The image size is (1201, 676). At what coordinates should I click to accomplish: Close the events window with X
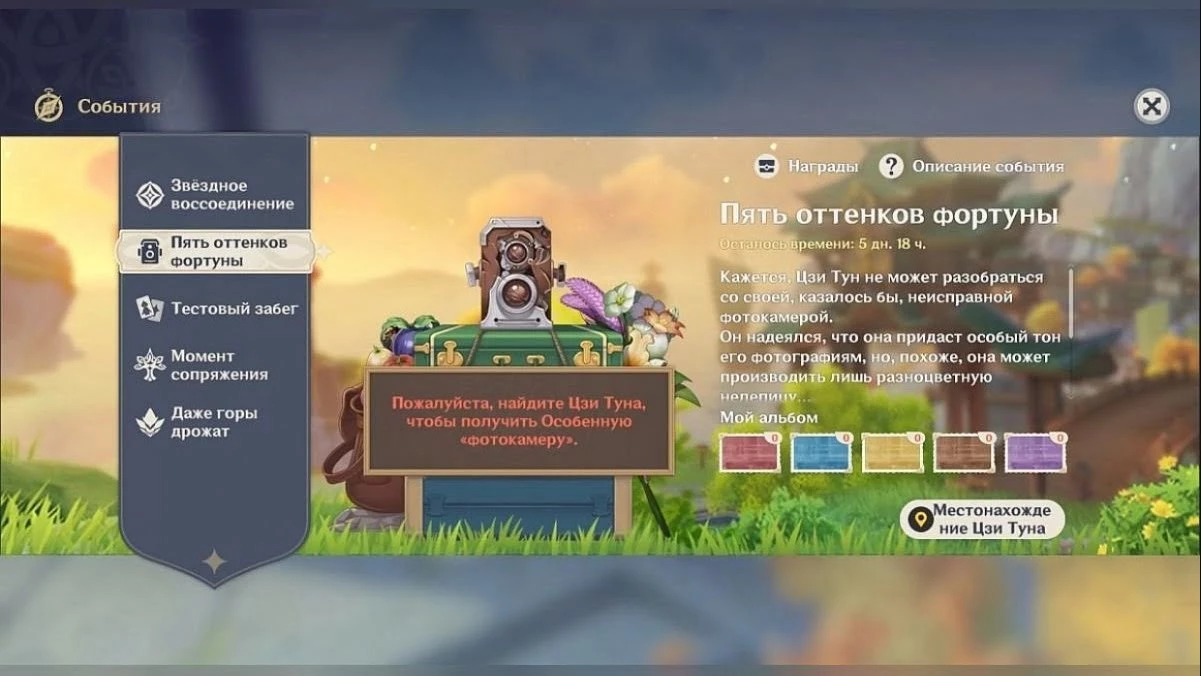click(1152, 106)
